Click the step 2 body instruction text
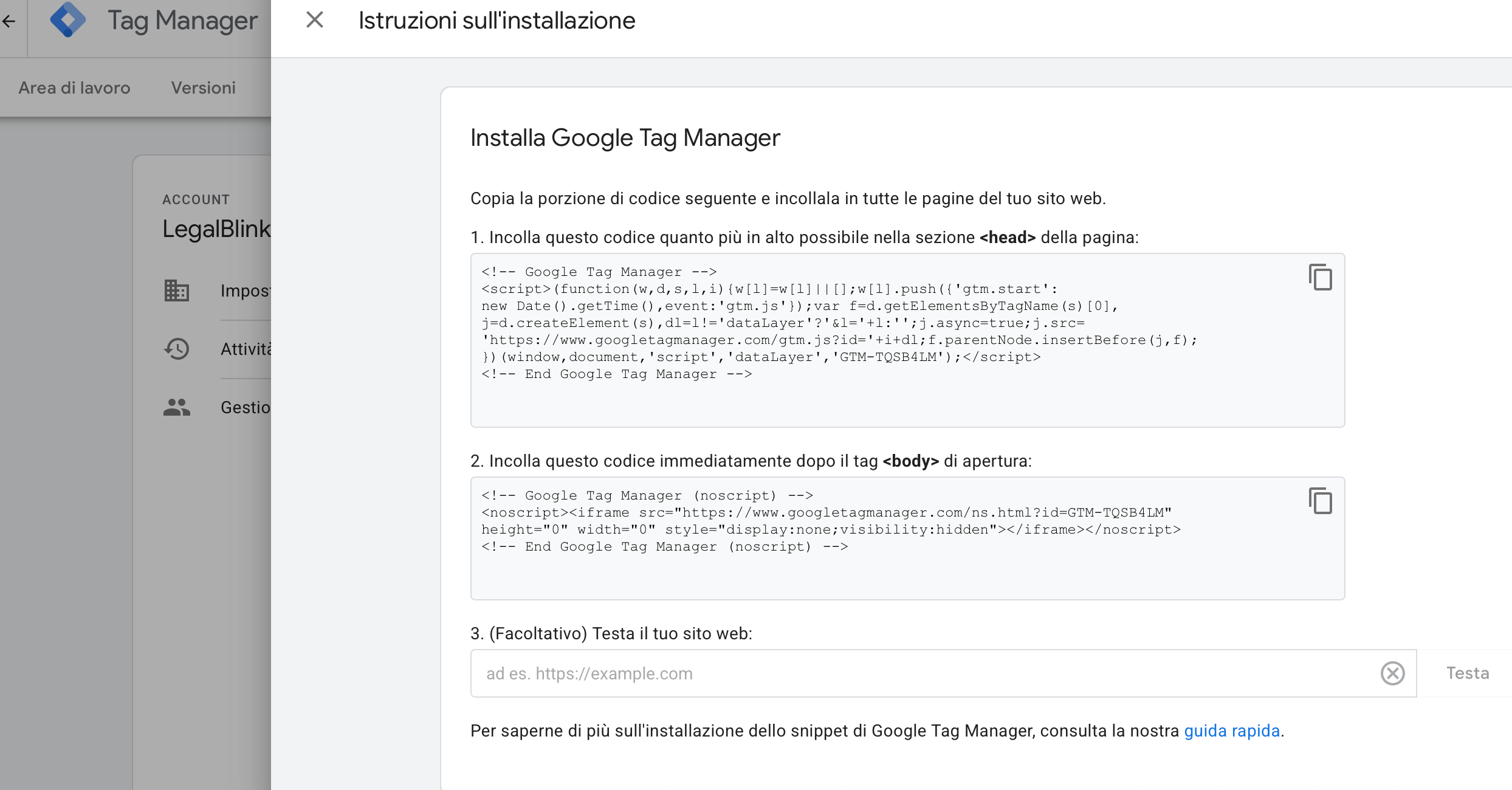Viewport: 1512px width, 790px height. (x=751, y=461)
